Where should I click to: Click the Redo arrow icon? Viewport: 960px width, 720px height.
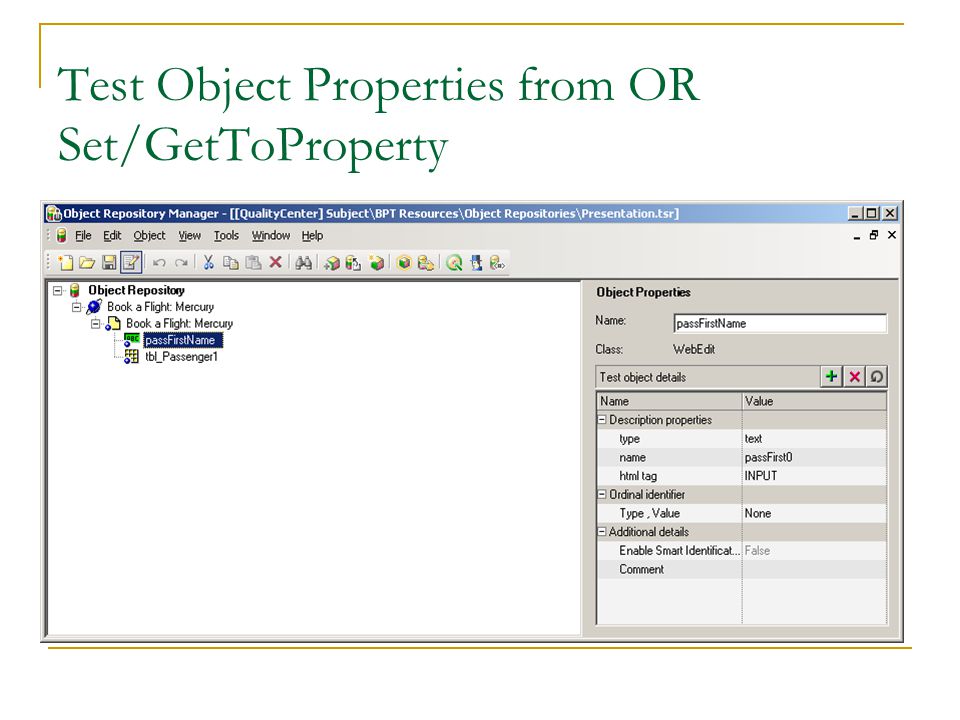coord(181,263)
